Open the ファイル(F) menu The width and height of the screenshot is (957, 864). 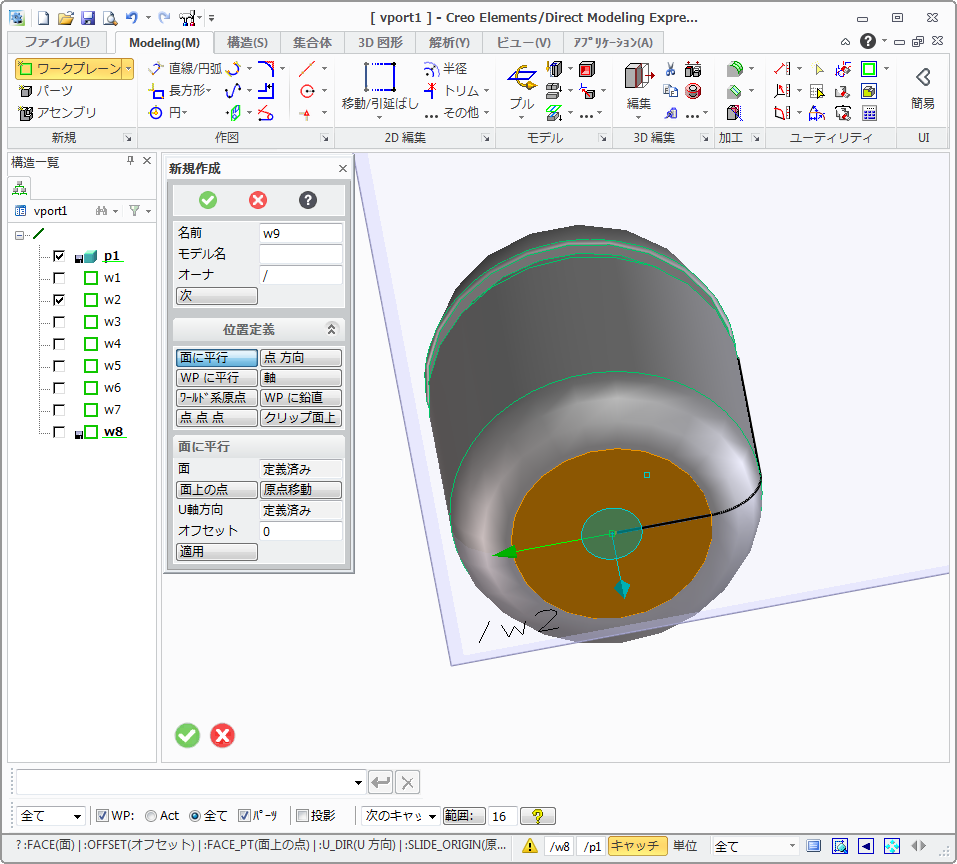click(x=57, y=42)
